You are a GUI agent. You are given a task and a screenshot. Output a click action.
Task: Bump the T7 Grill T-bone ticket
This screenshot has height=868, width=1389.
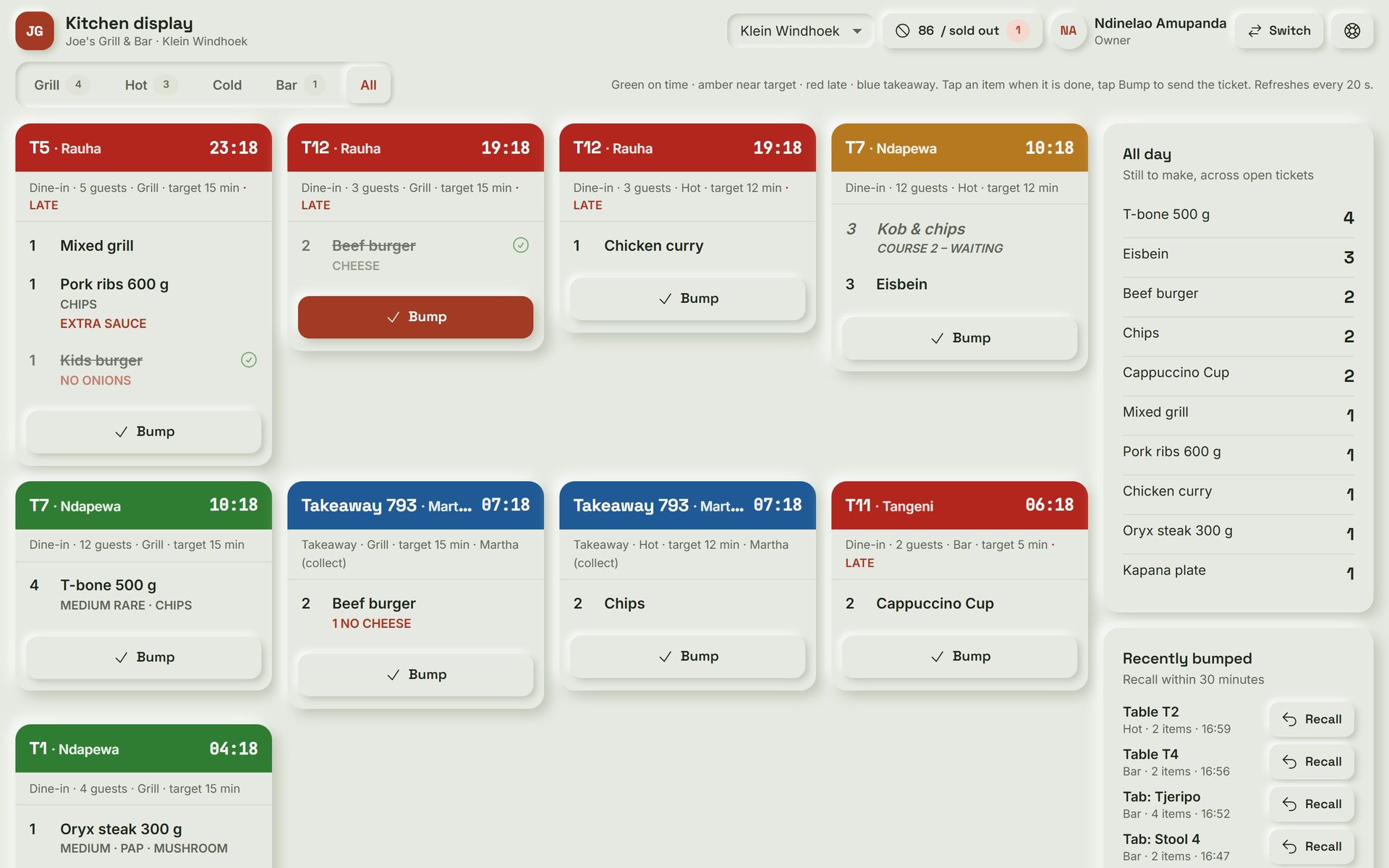(143, 658)
